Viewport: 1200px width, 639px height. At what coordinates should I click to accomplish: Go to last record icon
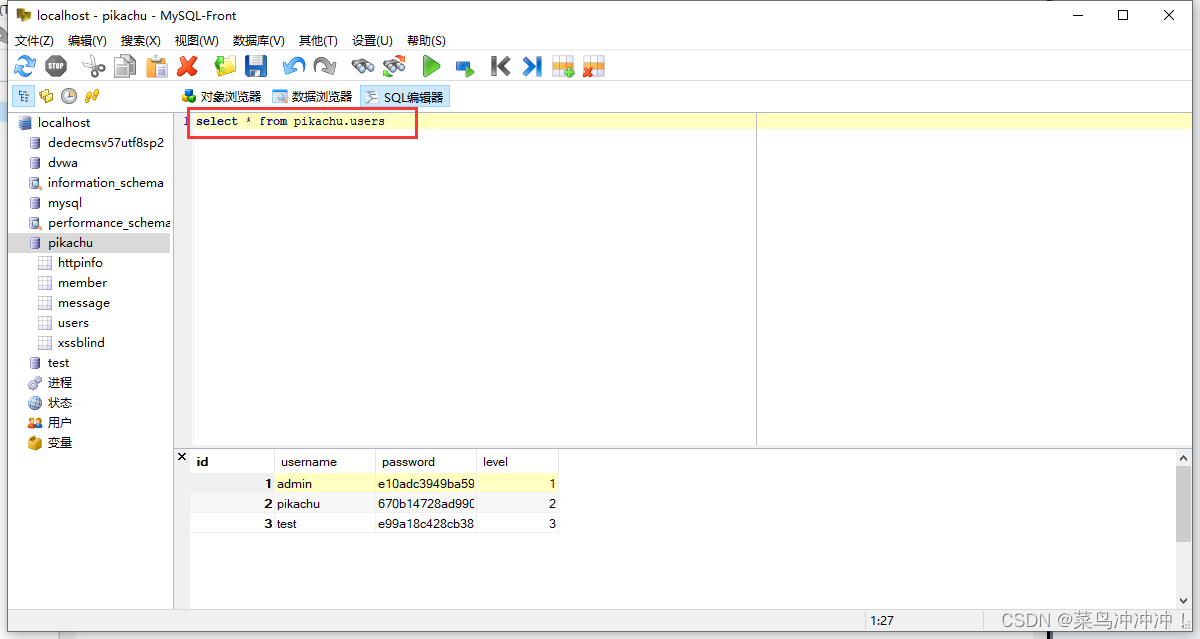click(532, 67)
